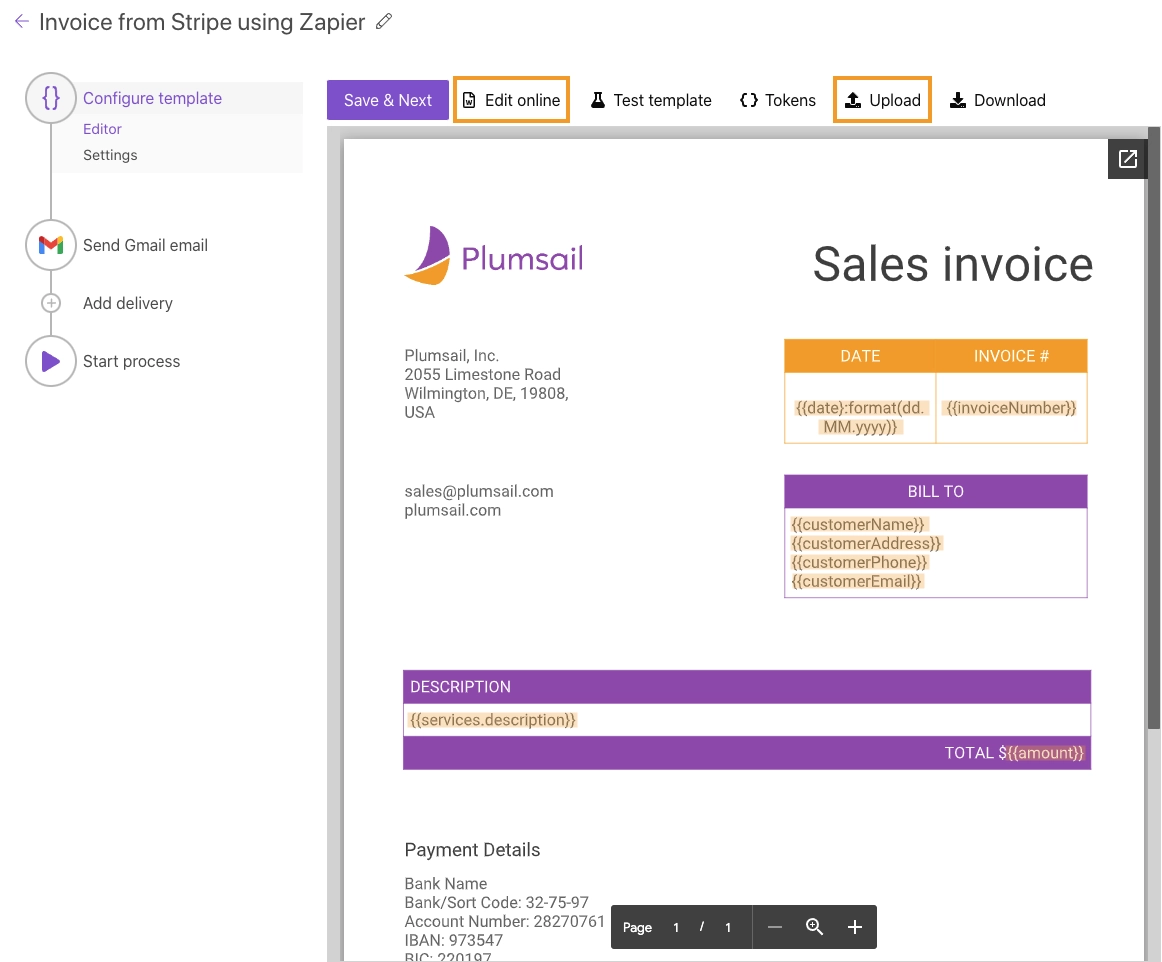Click Start process label
Viewport: 1162px width, 962px height.
(131, 361)
